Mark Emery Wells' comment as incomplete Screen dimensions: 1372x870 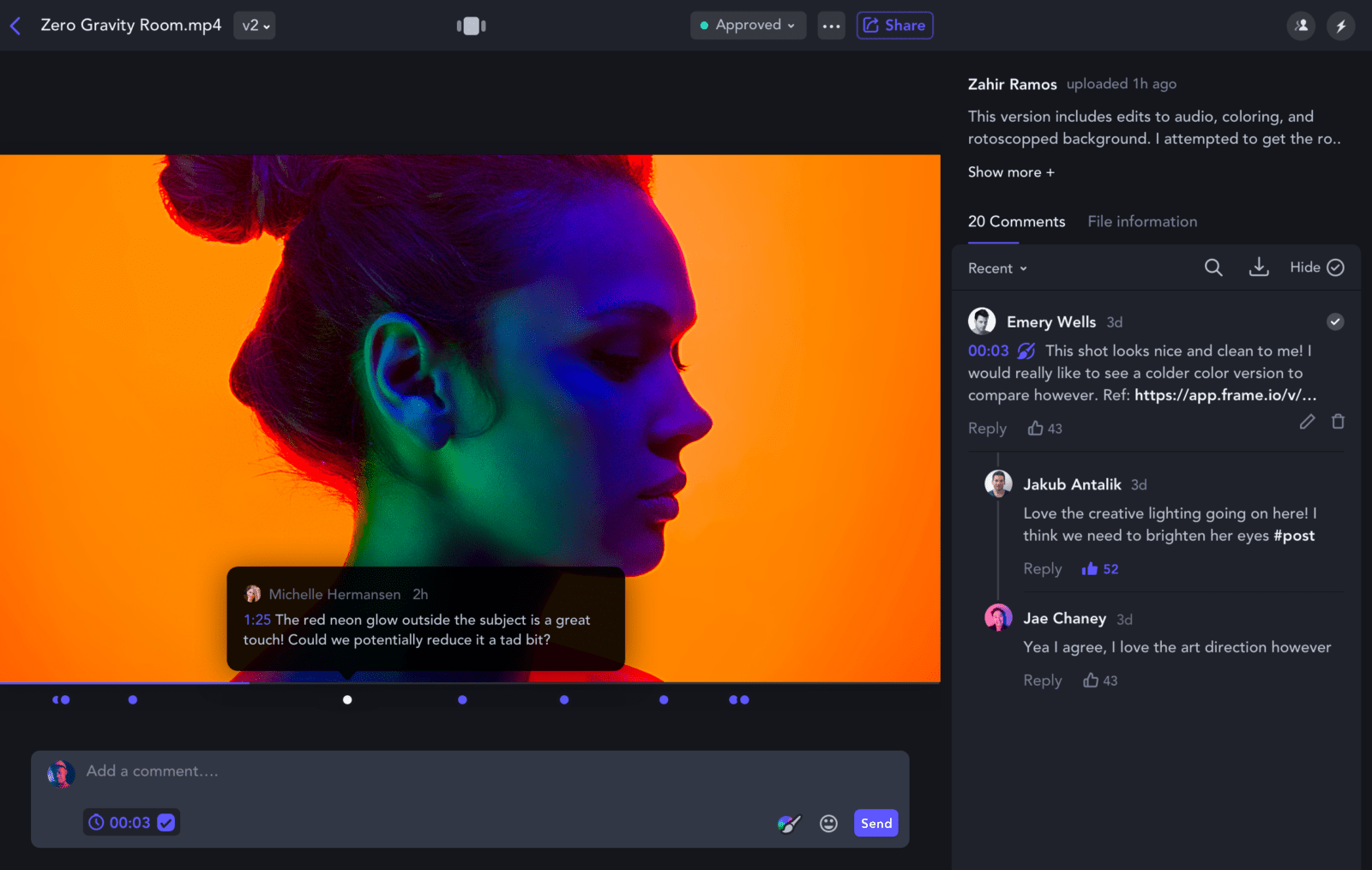click(1334, 321)
